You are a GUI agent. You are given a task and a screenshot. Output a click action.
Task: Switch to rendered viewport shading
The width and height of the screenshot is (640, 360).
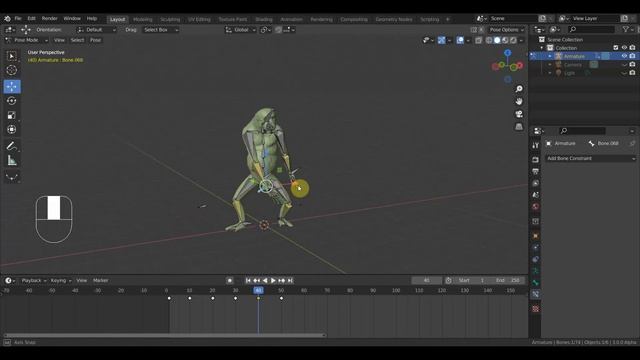tap(513, 40)
